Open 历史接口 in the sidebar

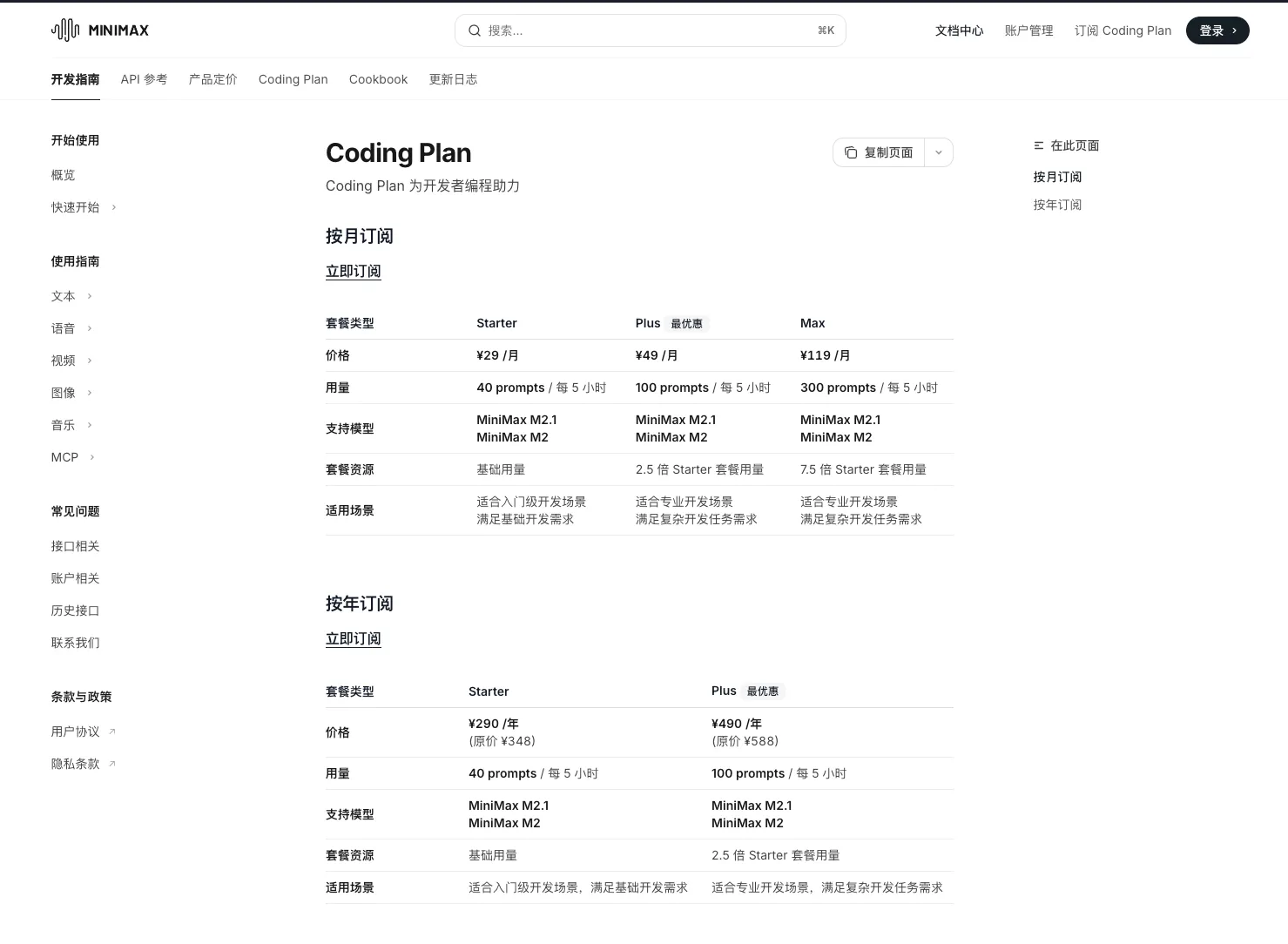[x=76, y=610]
